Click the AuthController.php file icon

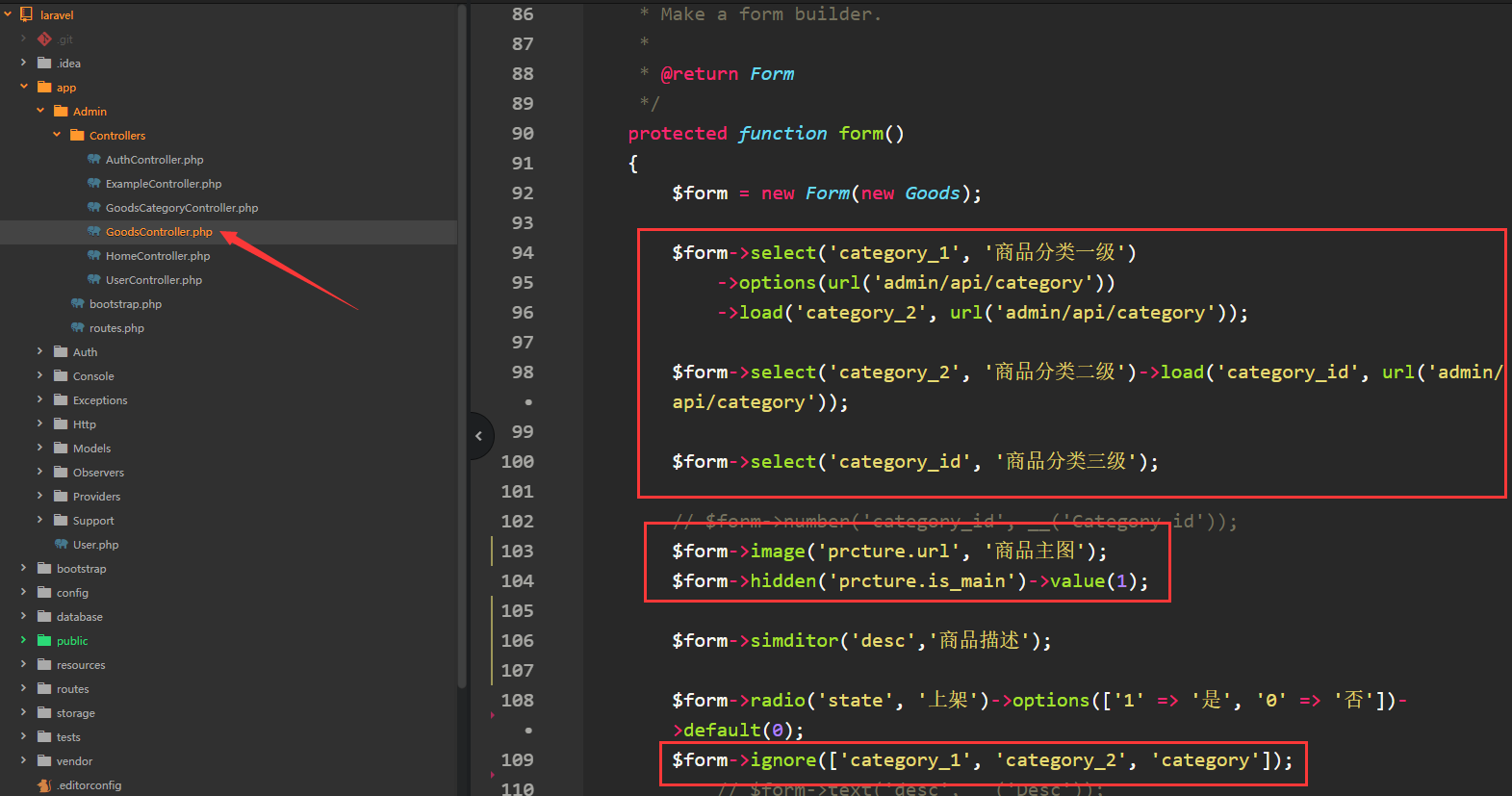tap(93, 160)
